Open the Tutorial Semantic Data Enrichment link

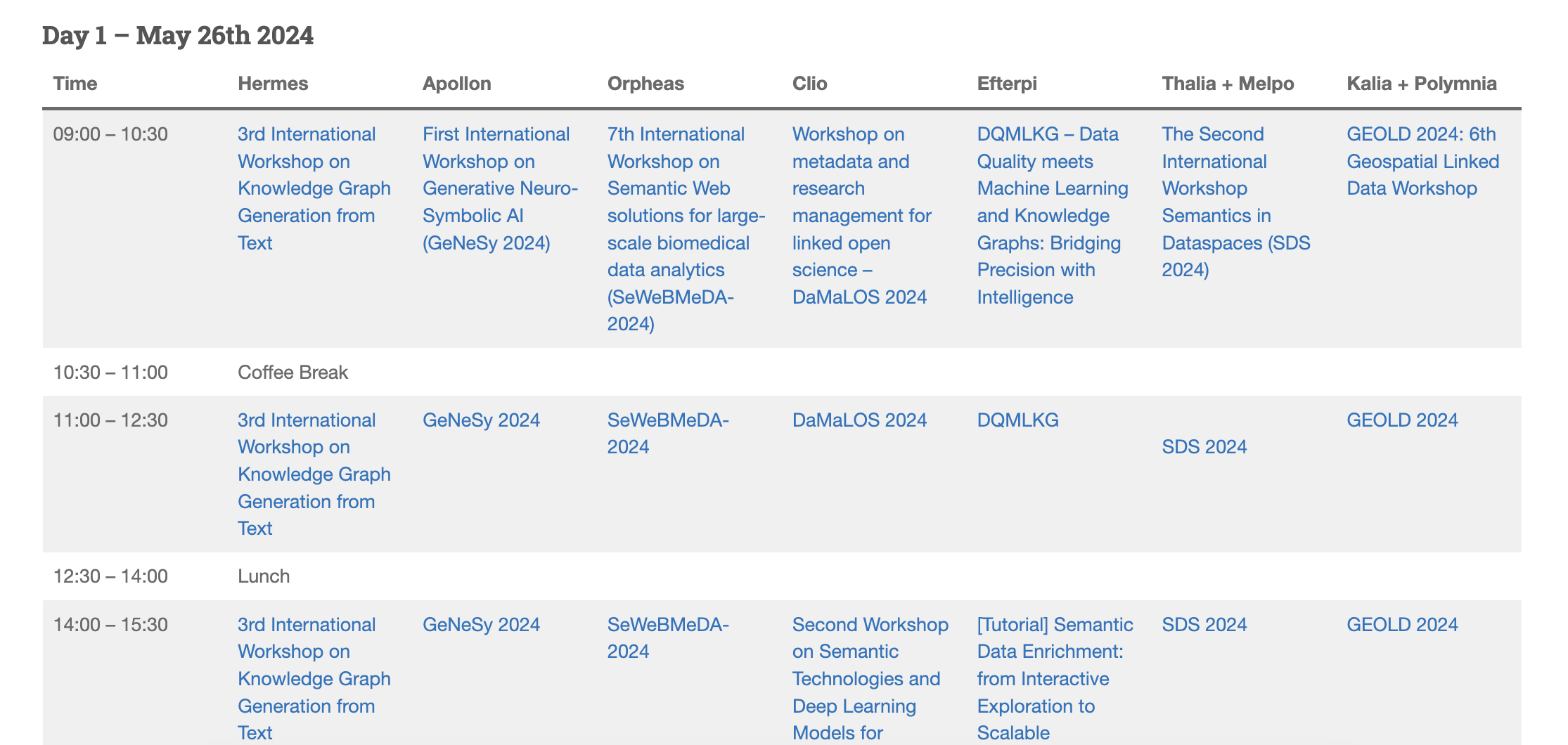click(x=1055, y=679)
